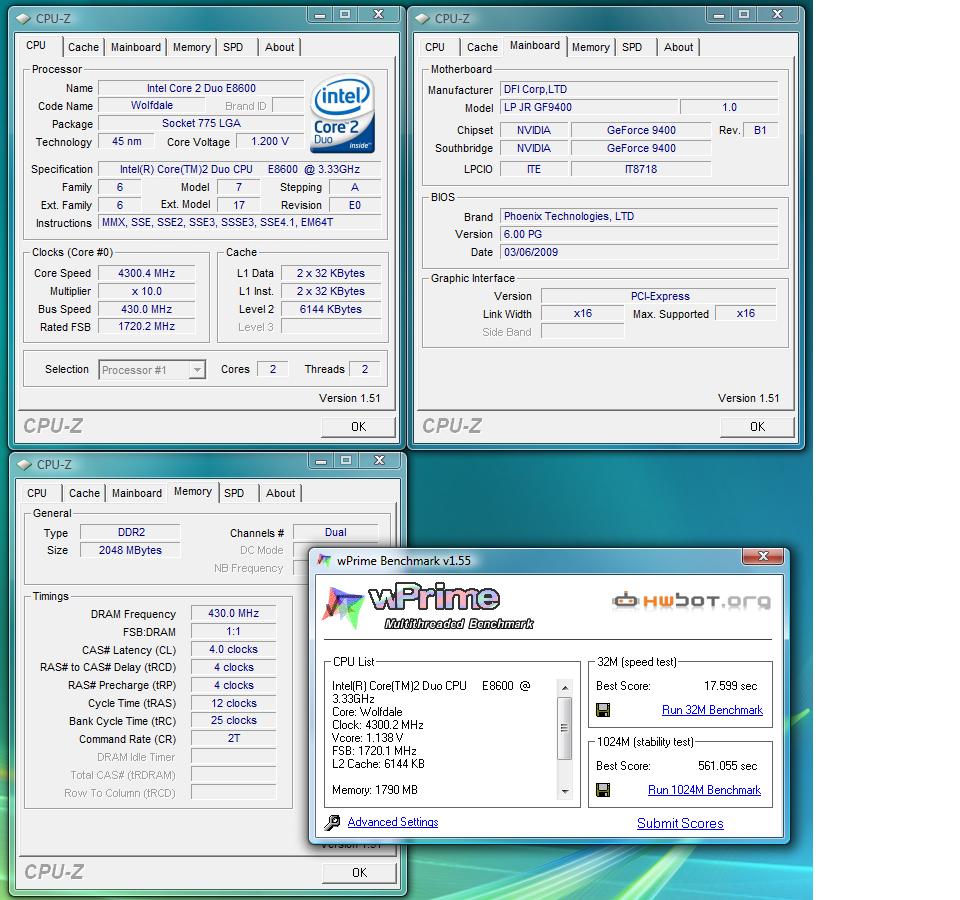Select SPD tab in CPU-Z CPU window
Image resolution: width=960 pixels, height=900 pixels.
pyautogui.click(x=233, y=47)
